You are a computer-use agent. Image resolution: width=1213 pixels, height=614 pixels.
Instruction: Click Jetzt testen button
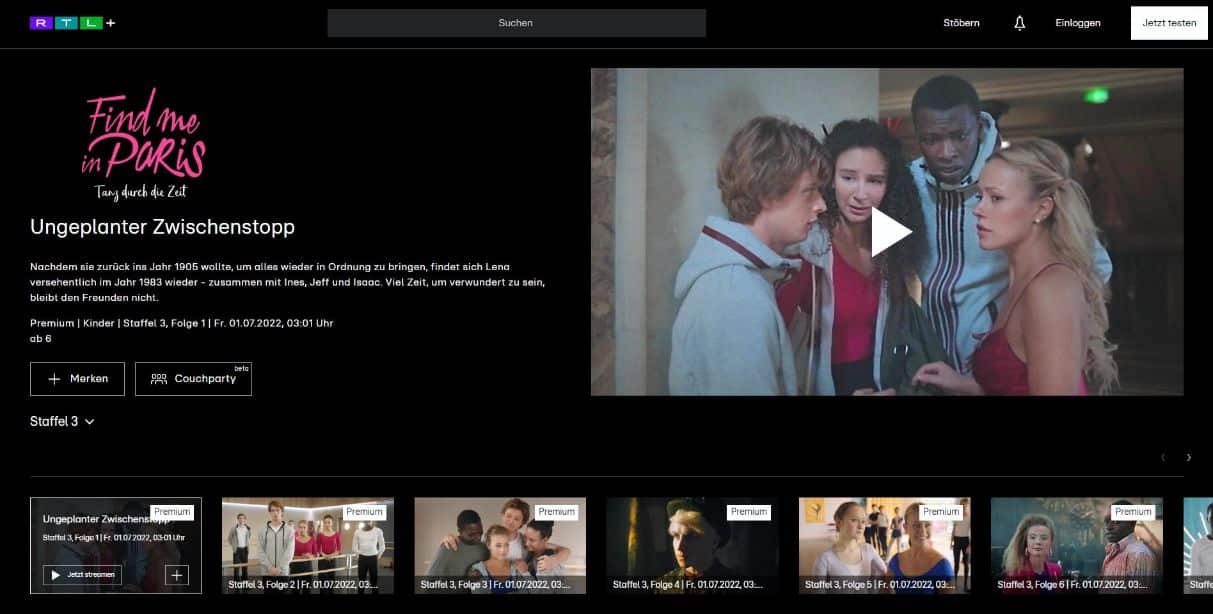pos(1169,23)
